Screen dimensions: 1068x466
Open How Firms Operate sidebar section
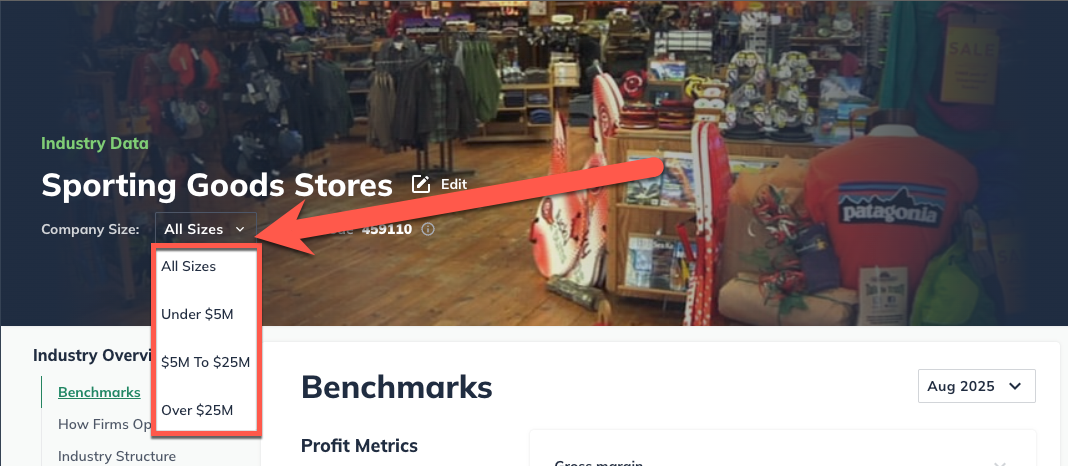click(x=104, y=424)
